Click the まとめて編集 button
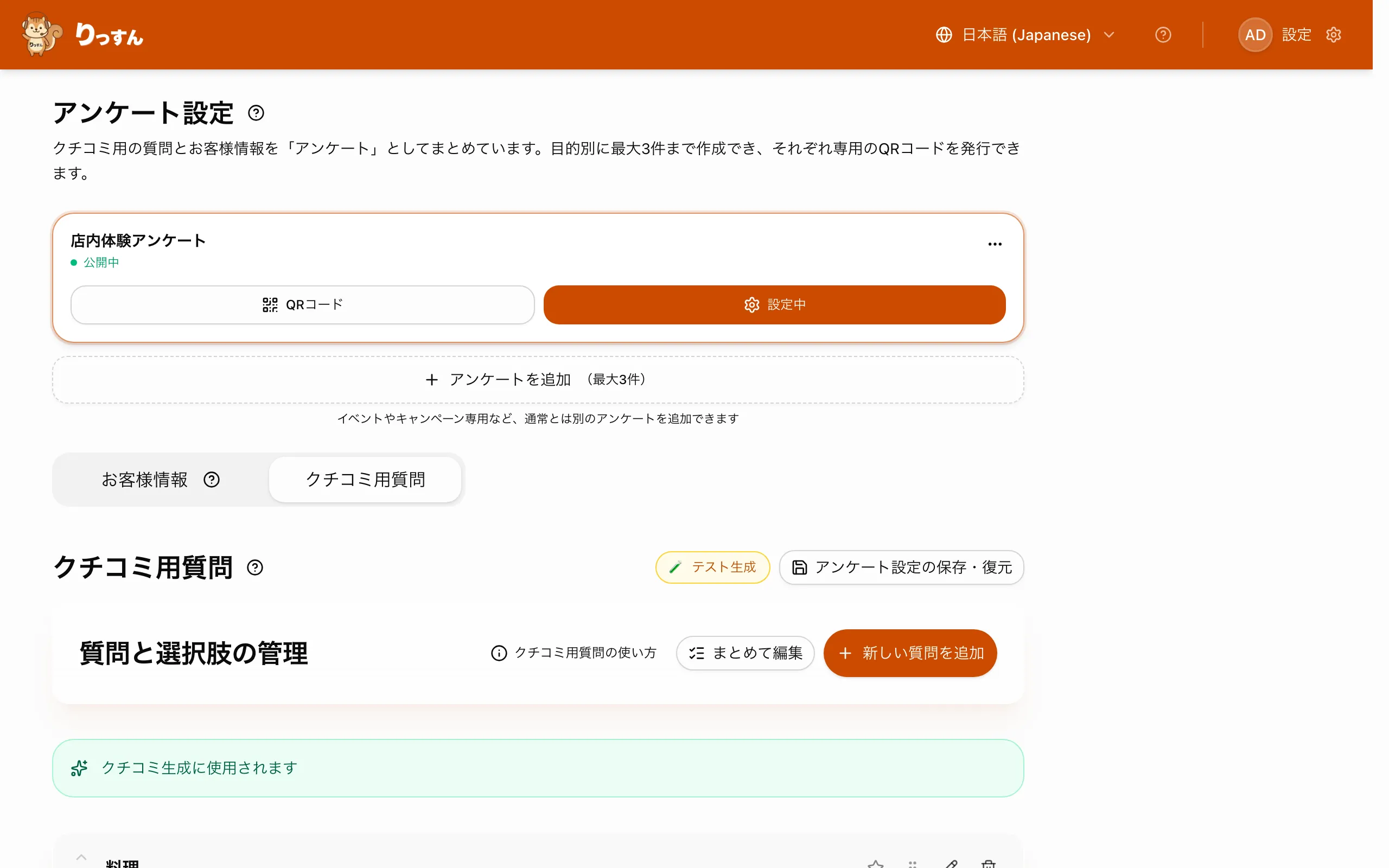1389x868 pixels. point(745,653)
